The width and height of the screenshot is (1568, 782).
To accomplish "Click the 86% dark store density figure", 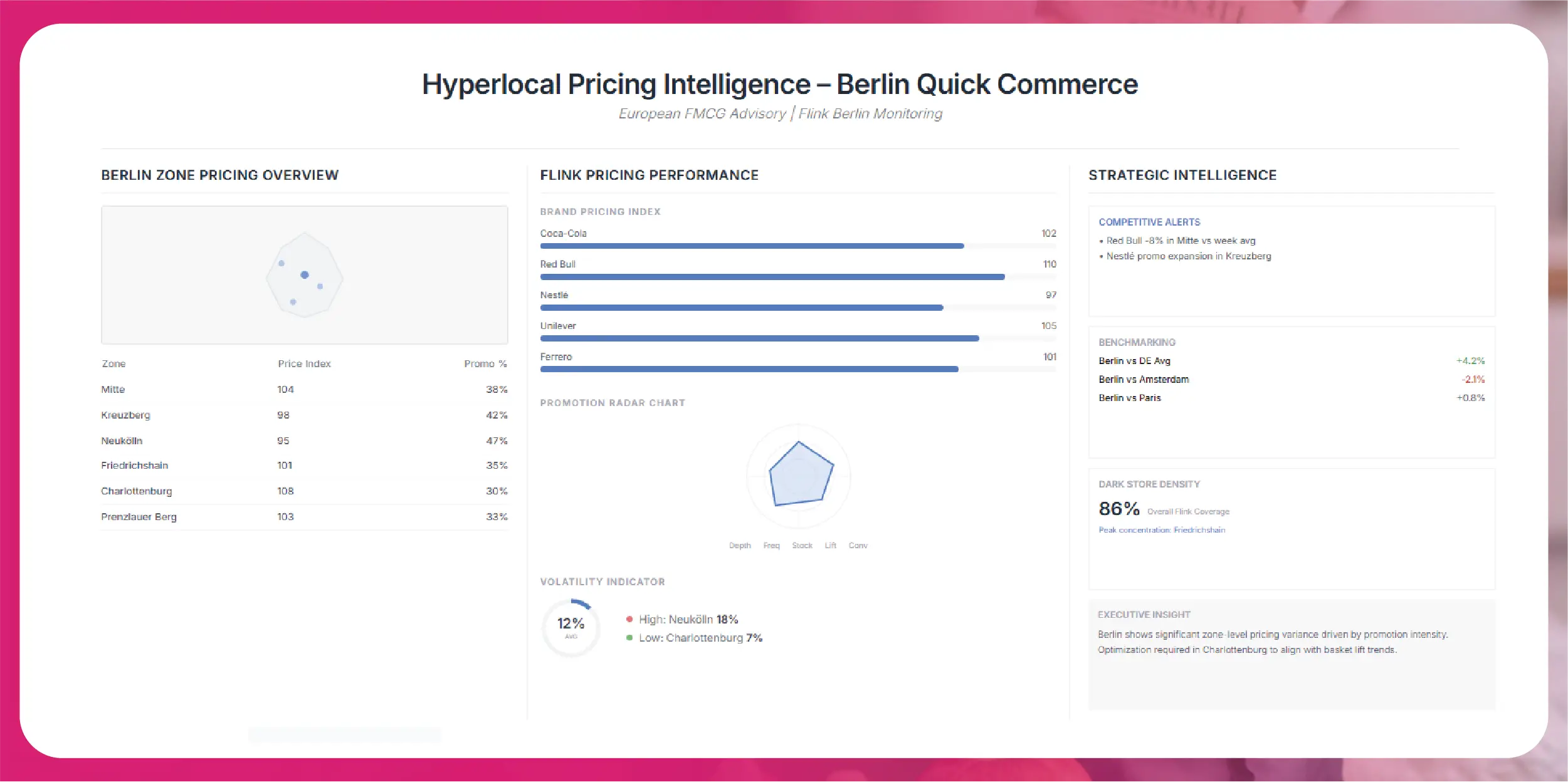I will (1118, 509).
